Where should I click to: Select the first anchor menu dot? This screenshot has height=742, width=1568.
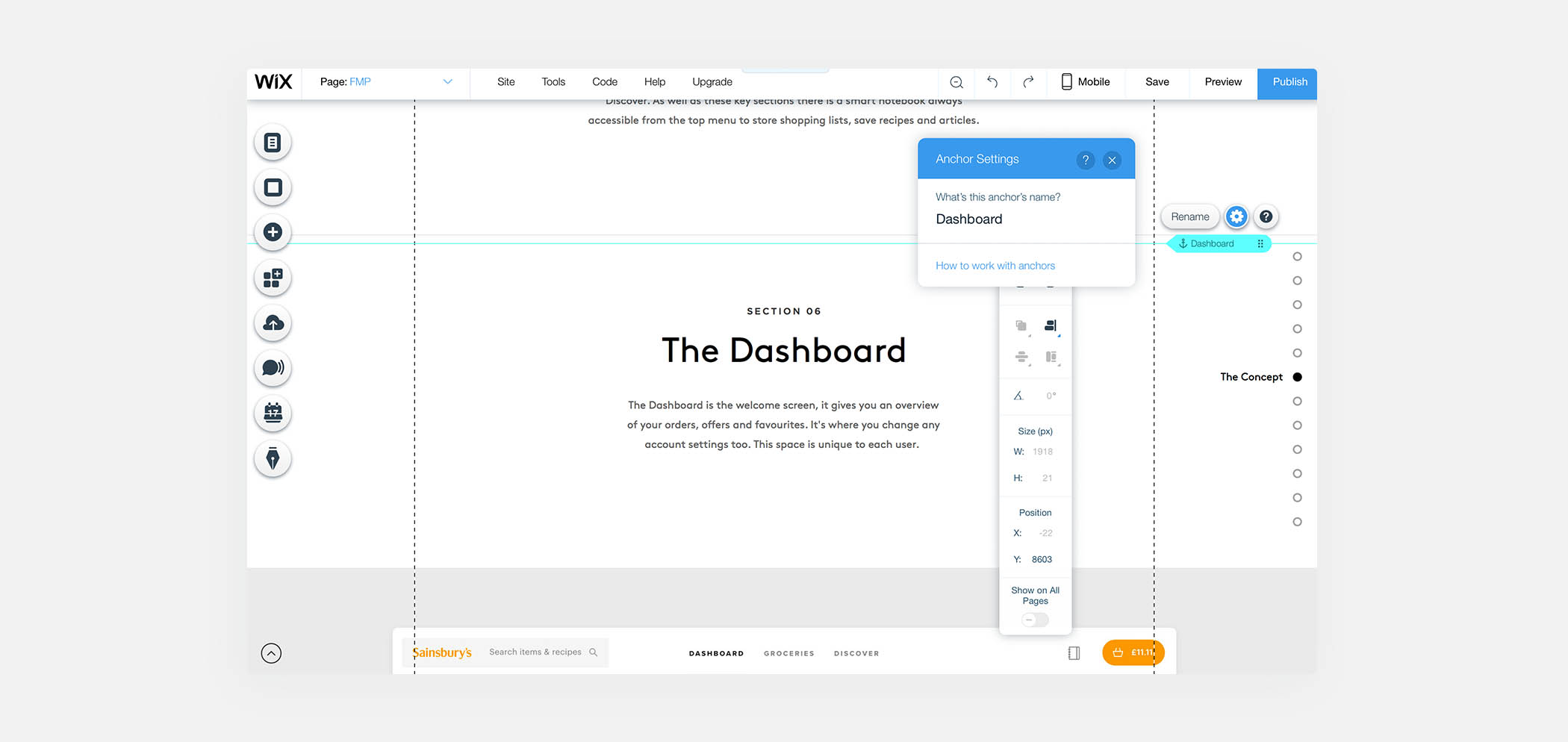click(1297, 257)
